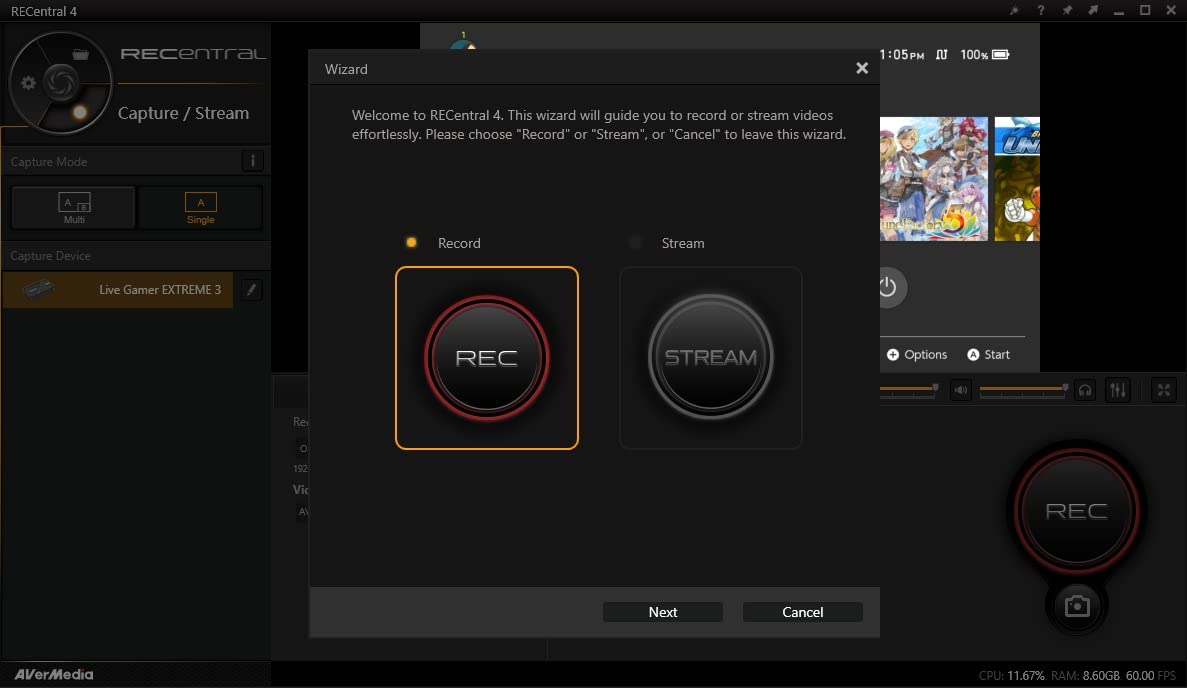Click the 60.00 FPS readout
Screen dimensions: 1187x688
(x=1151, y=675)
